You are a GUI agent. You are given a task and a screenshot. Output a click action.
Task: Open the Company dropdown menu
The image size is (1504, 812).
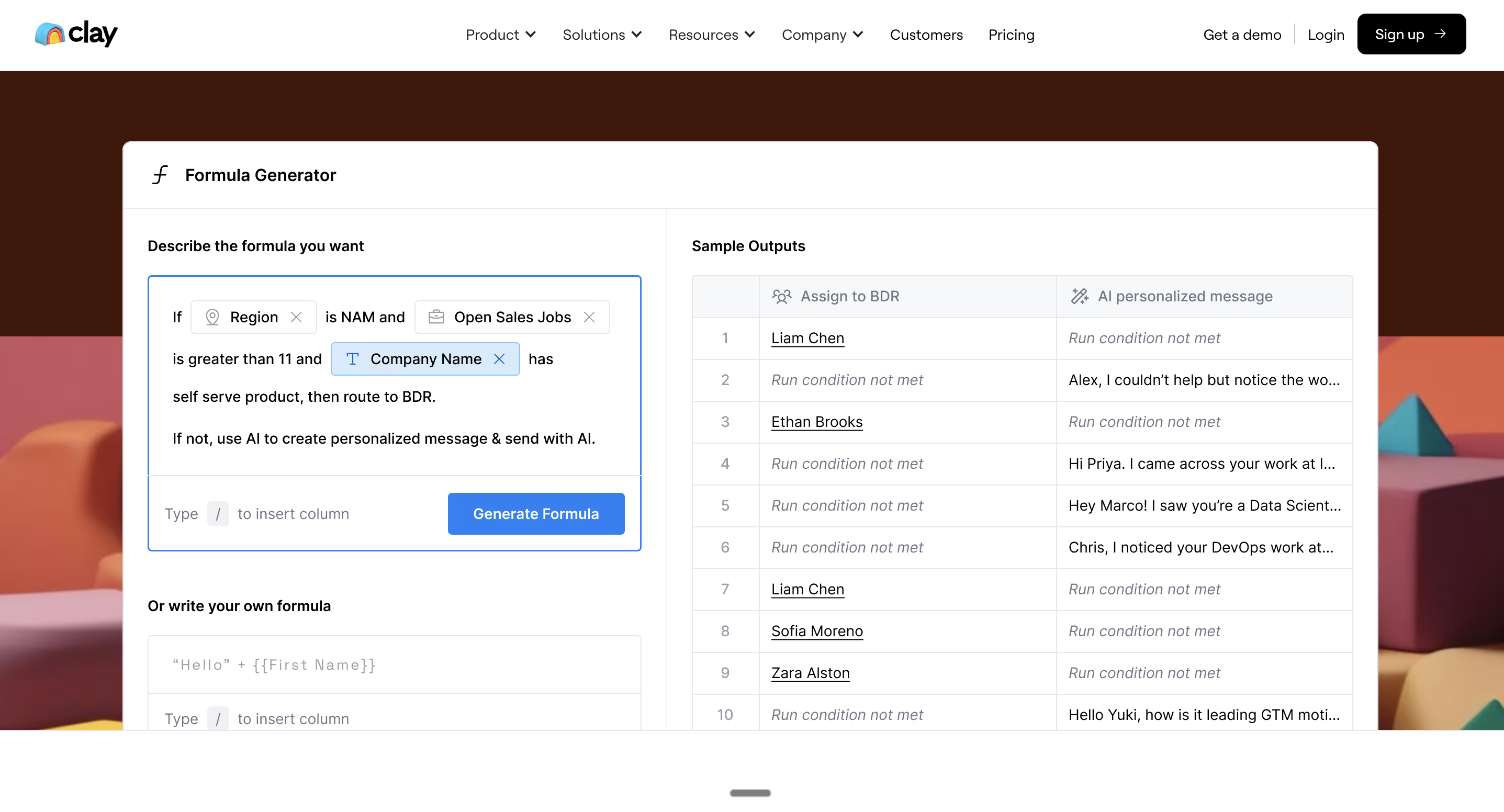click(822, 35)
